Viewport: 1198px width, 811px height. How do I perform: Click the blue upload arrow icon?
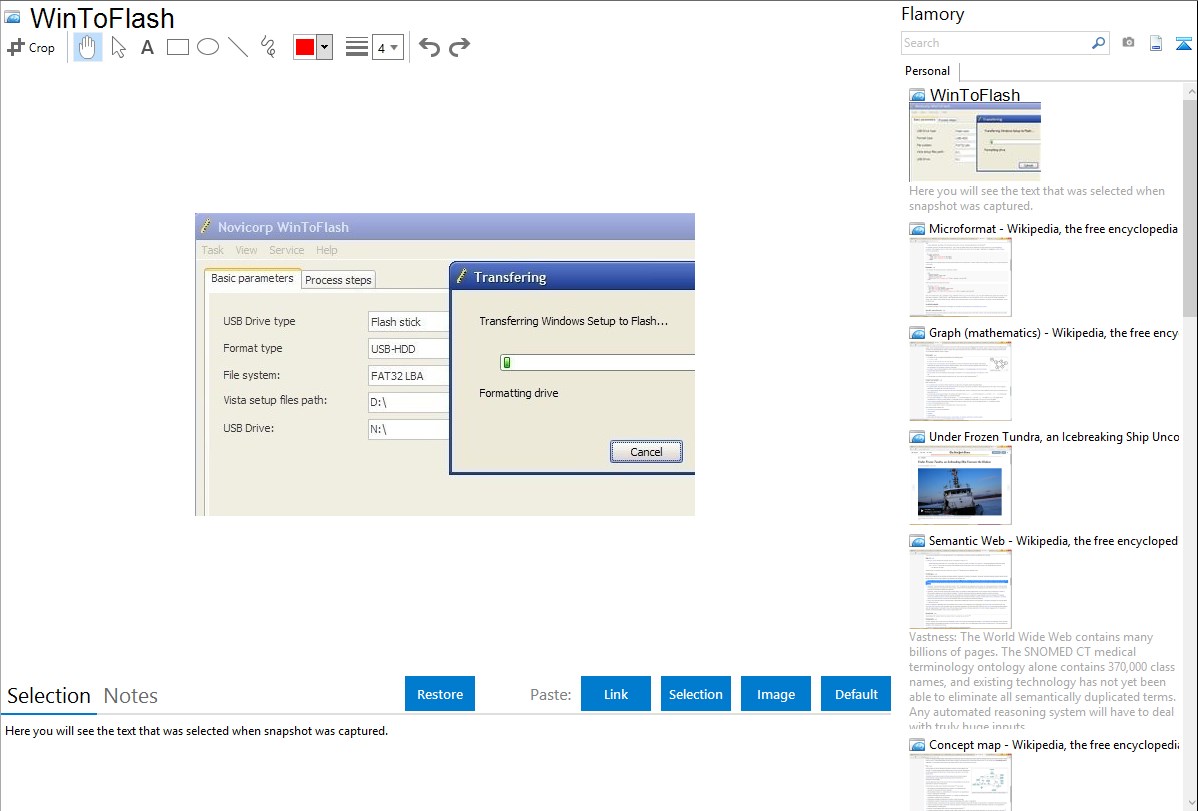[1183, 43]
